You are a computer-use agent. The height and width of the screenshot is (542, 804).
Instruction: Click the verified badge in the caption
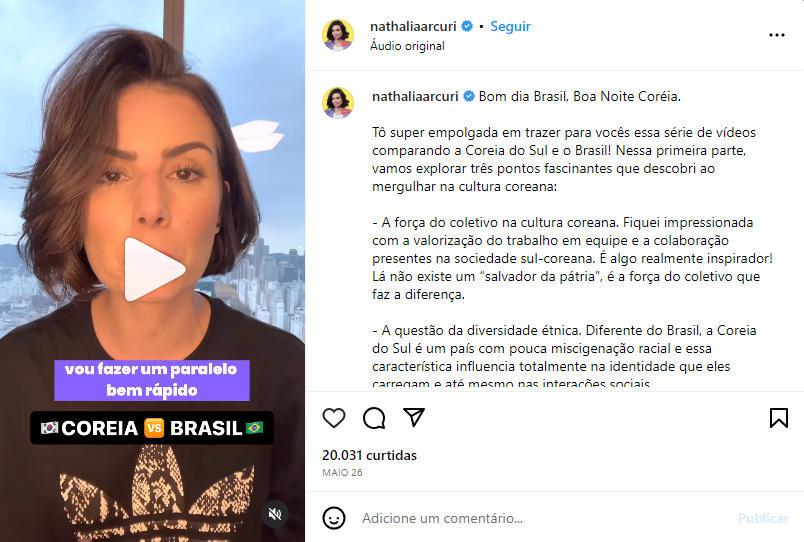pyautogui.click(x=469, y=96)
